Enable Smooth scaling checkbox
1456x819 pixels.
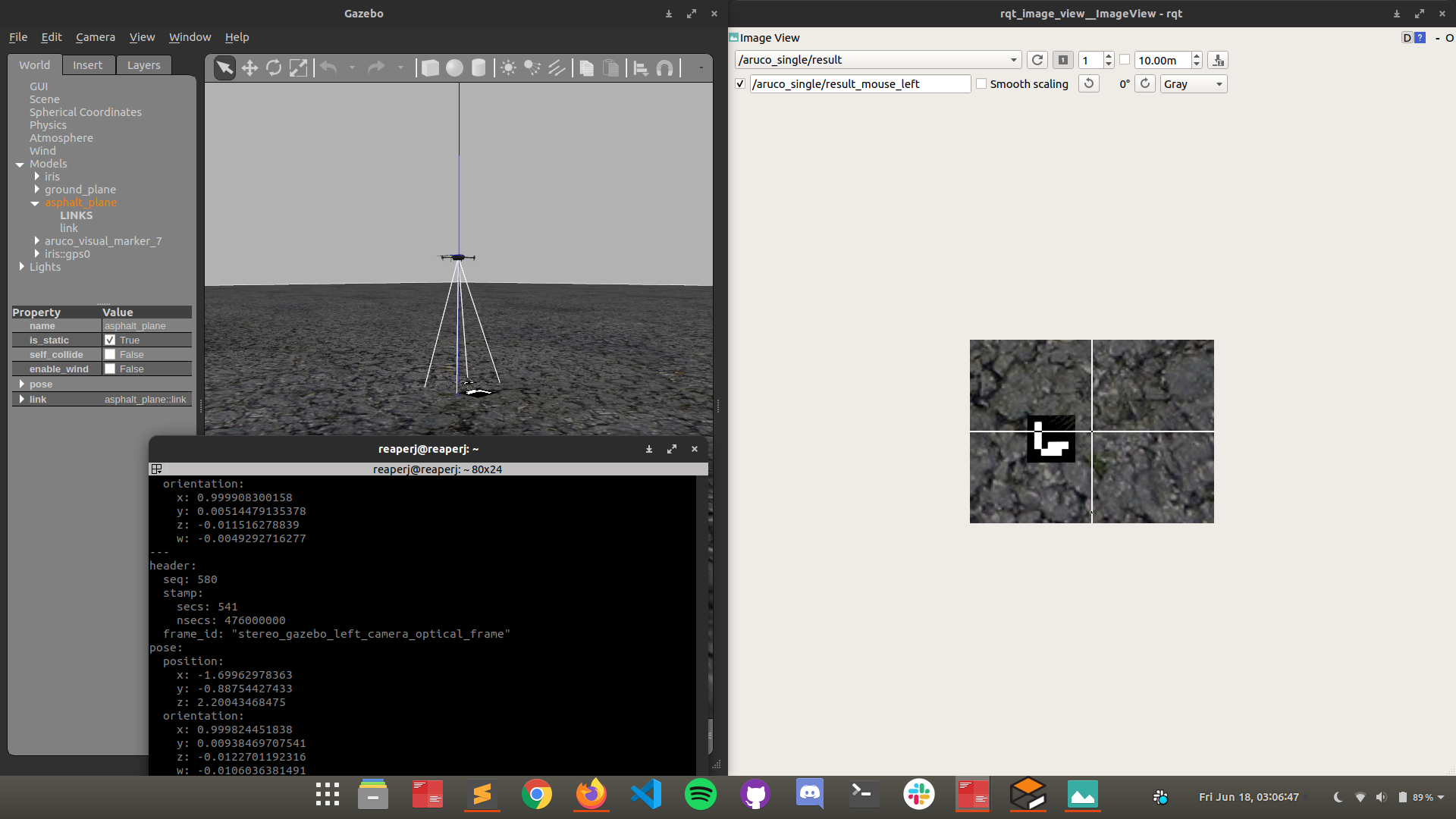[981, 84]
